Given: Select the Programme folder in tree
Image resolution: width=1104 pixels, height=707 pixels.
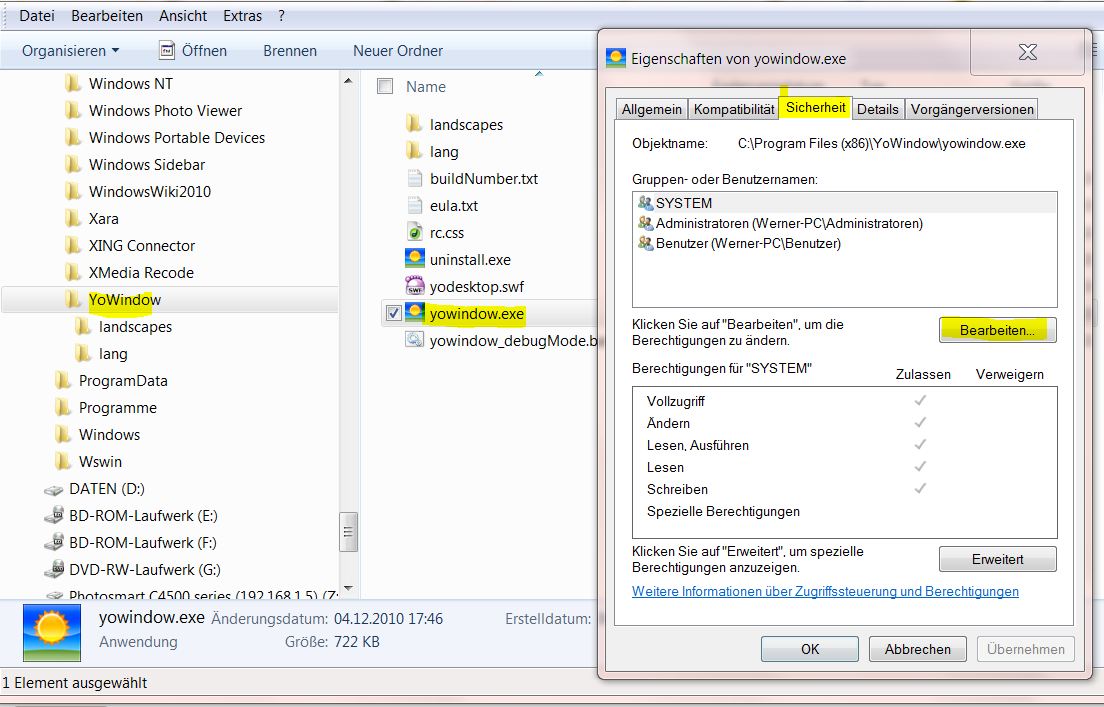Looking at the screenshot, I should click(118, 408).
